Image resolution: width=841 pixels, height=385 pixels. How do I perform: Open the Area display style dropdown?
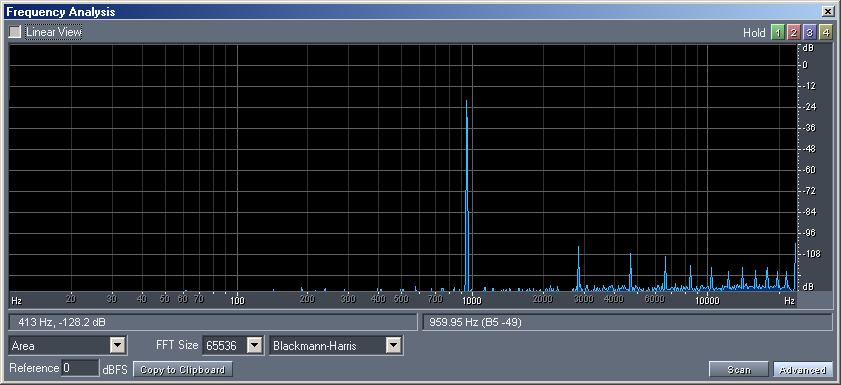tap(68, 346)
